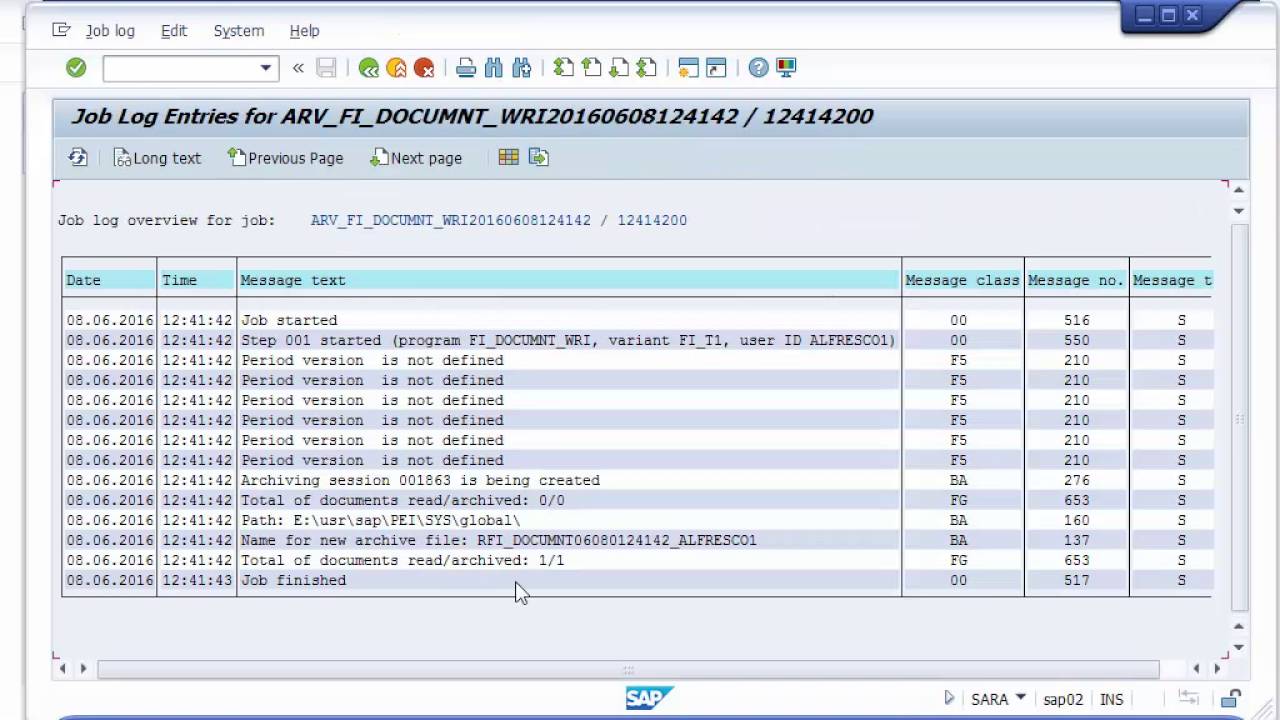Click the Previous Page text button
The height and width of the screenshot is (720, 1280).
coord(286,158)
